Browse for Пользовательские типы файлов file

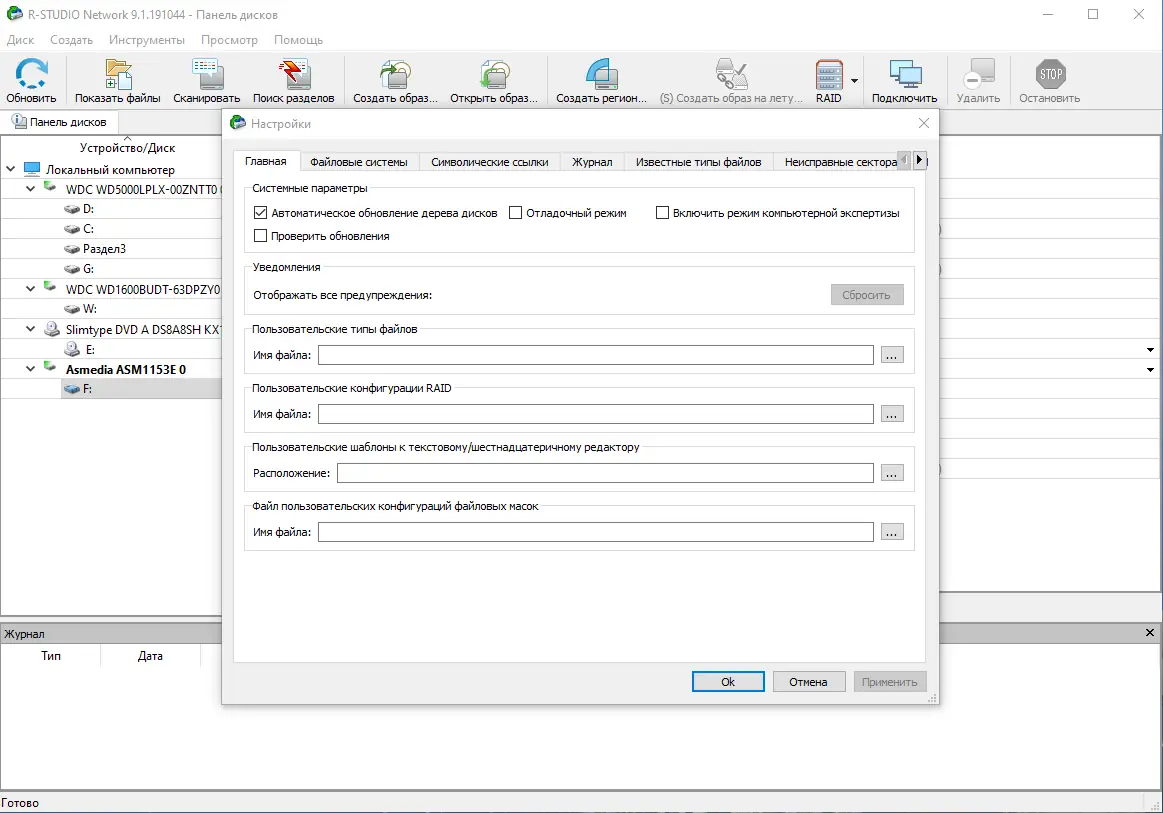pyautogui.click(x=892, y=355)
